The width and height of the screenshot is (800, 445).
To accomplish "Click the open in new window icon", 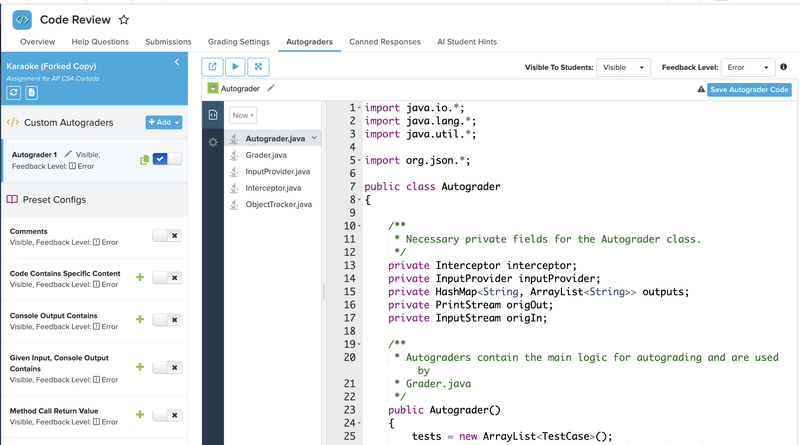I will click(x=212, y=67).
